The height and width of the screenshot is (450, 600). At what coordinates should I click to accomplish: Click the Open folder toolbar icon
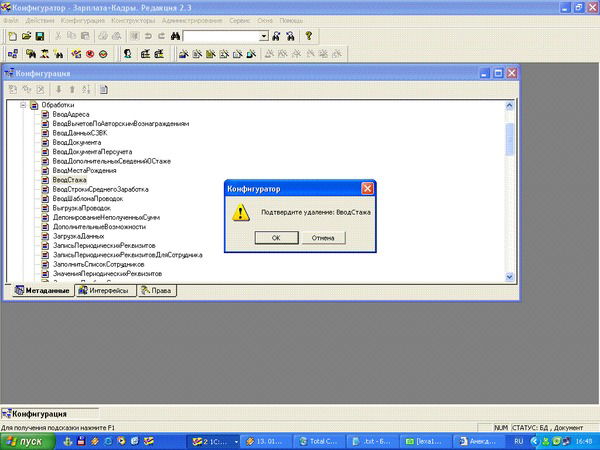[25, 35]
